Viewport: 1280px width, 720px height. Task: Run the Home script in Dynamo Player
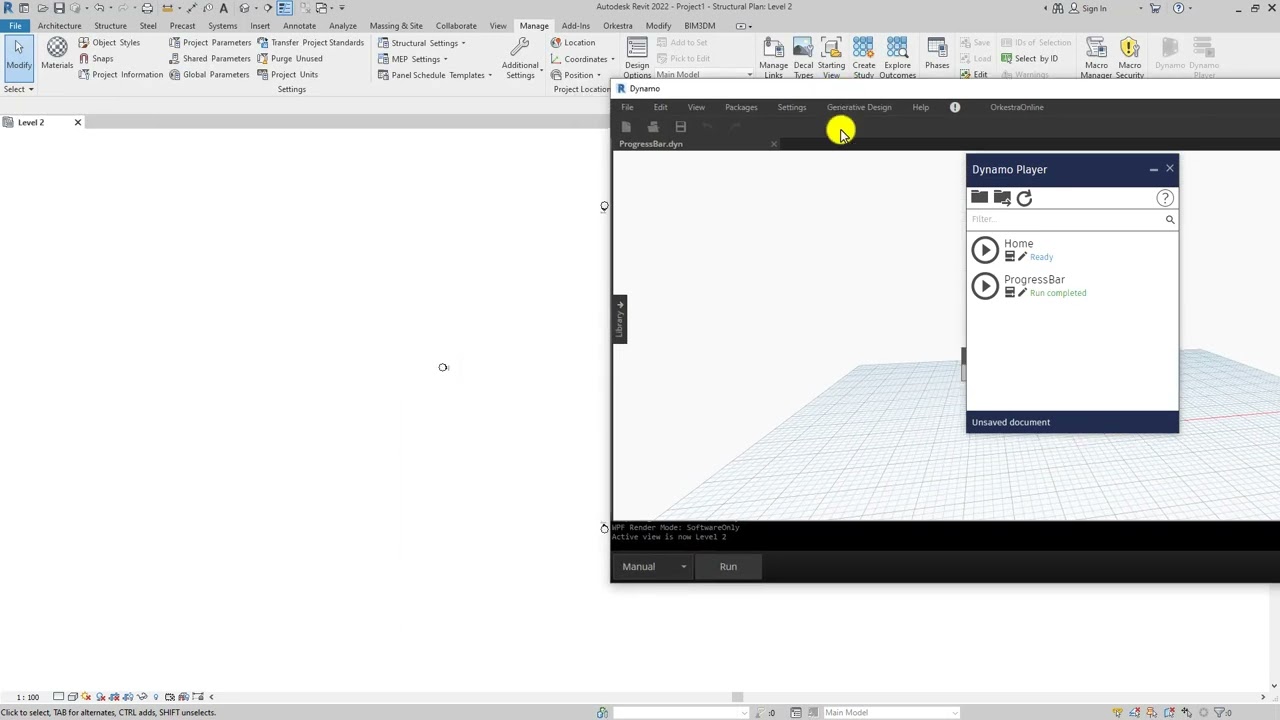coord(985,250)
